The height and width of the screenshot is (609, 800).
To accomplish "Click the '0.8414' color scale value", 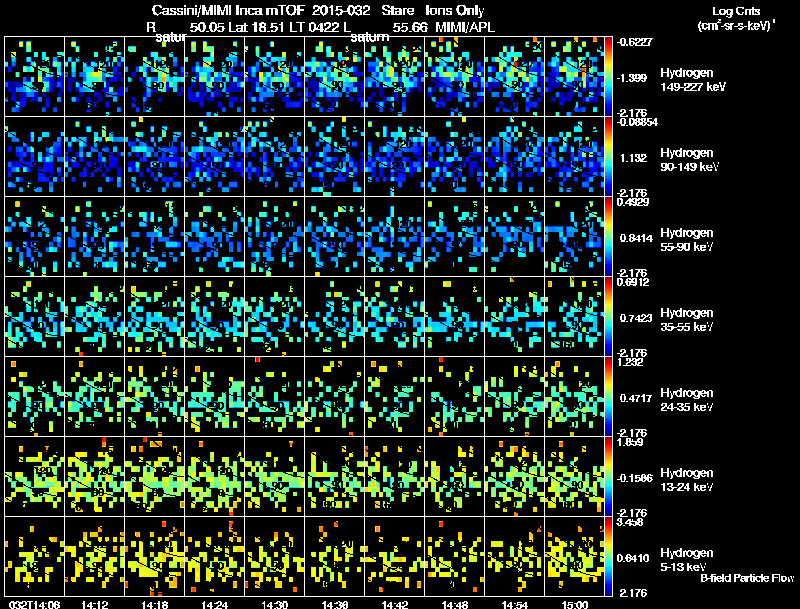I will click(x=636, y=238).
